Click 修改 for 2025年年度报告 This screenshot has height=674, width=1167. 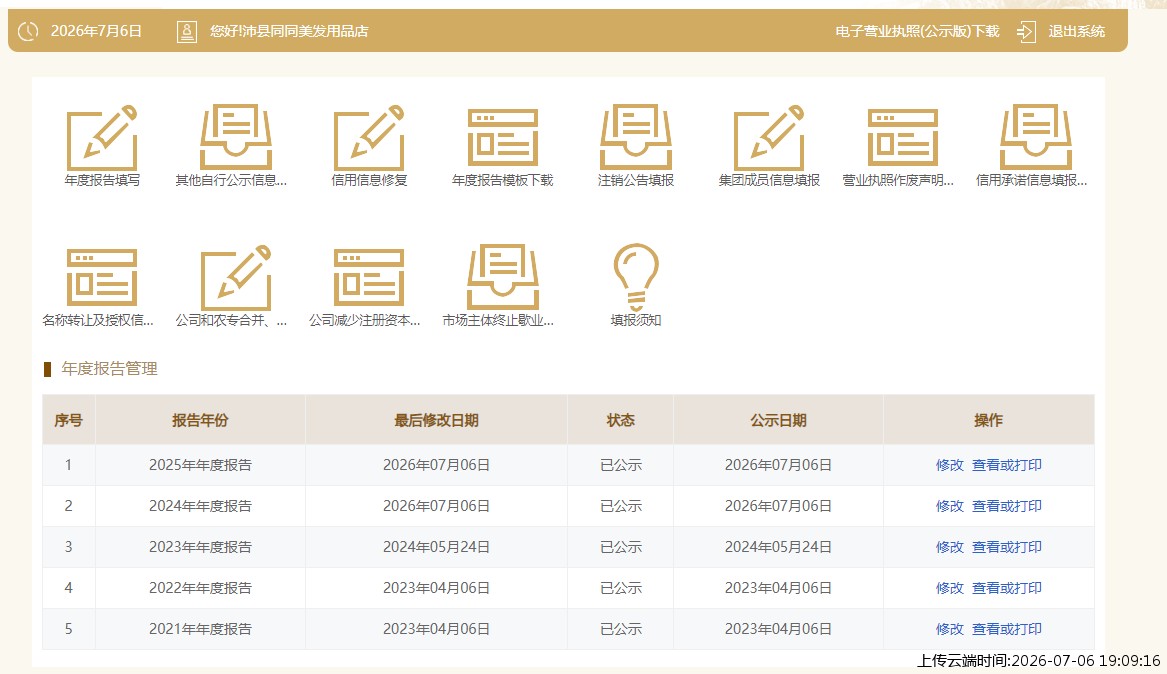(x=950, y=465)
